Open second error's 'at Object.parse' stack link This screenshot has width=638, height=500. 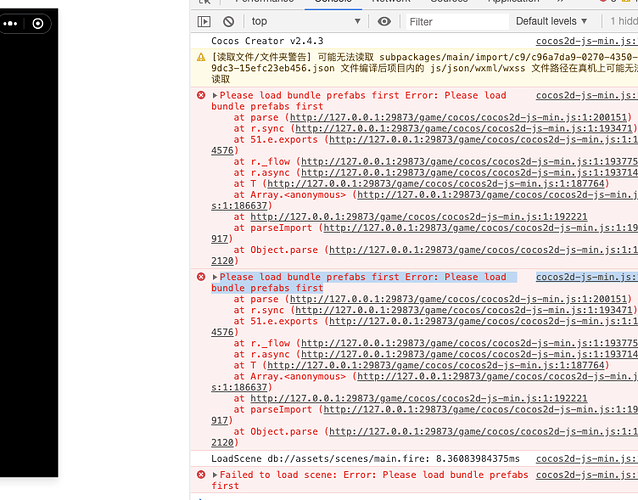483,431
